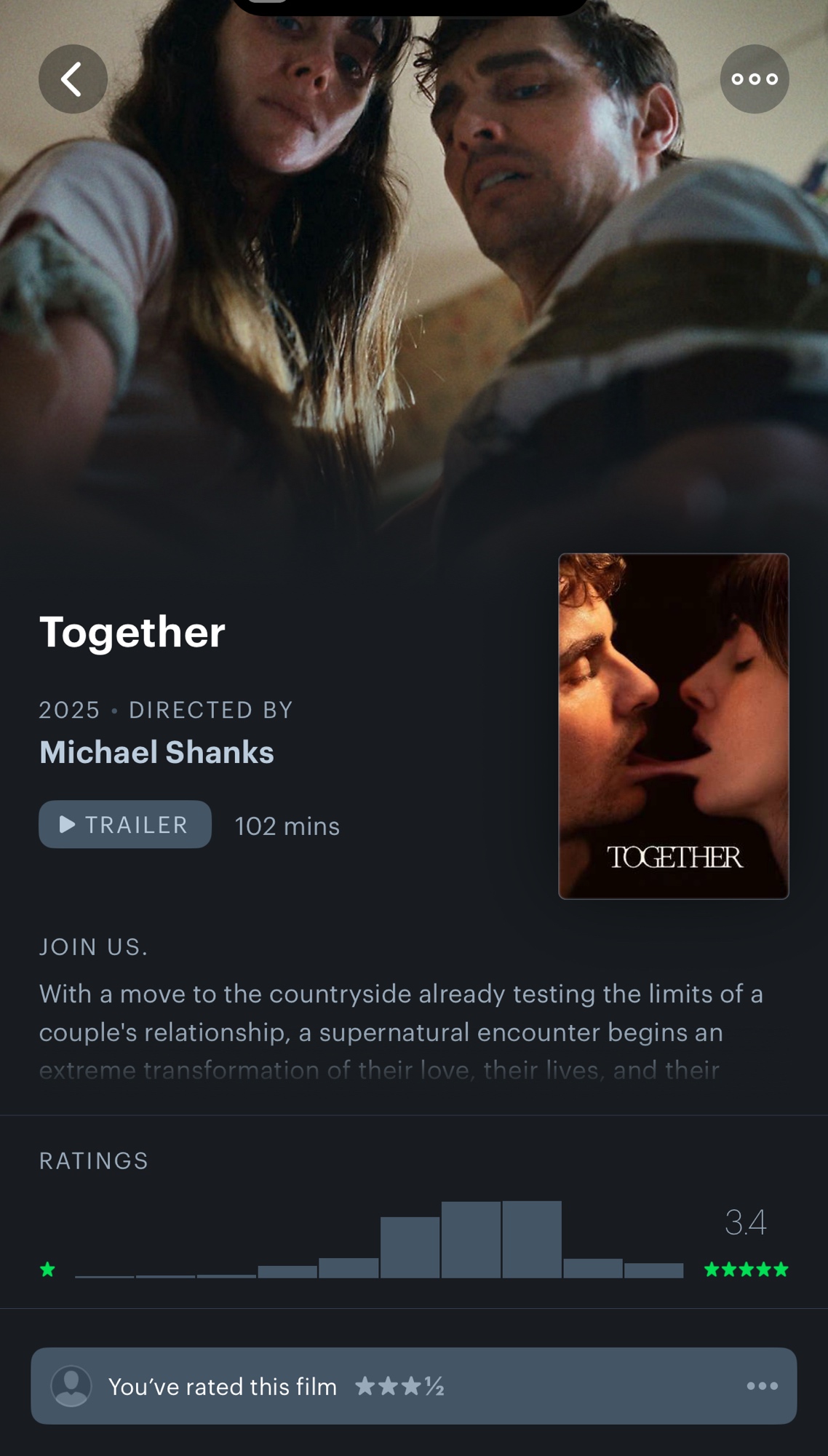The image size is (828, 1456).
Task: Select the rightmost bar in ratings histogram
Action: coord(654,1270)
